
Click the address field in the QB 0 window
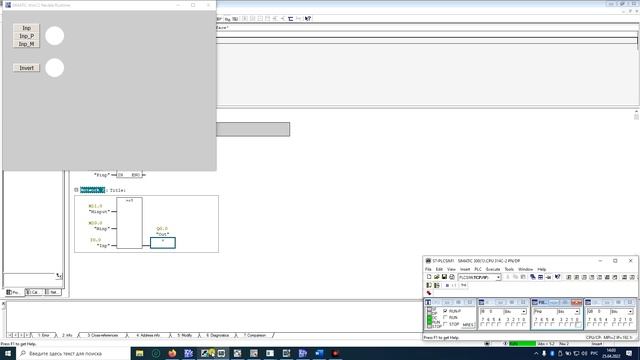[598, 311]
